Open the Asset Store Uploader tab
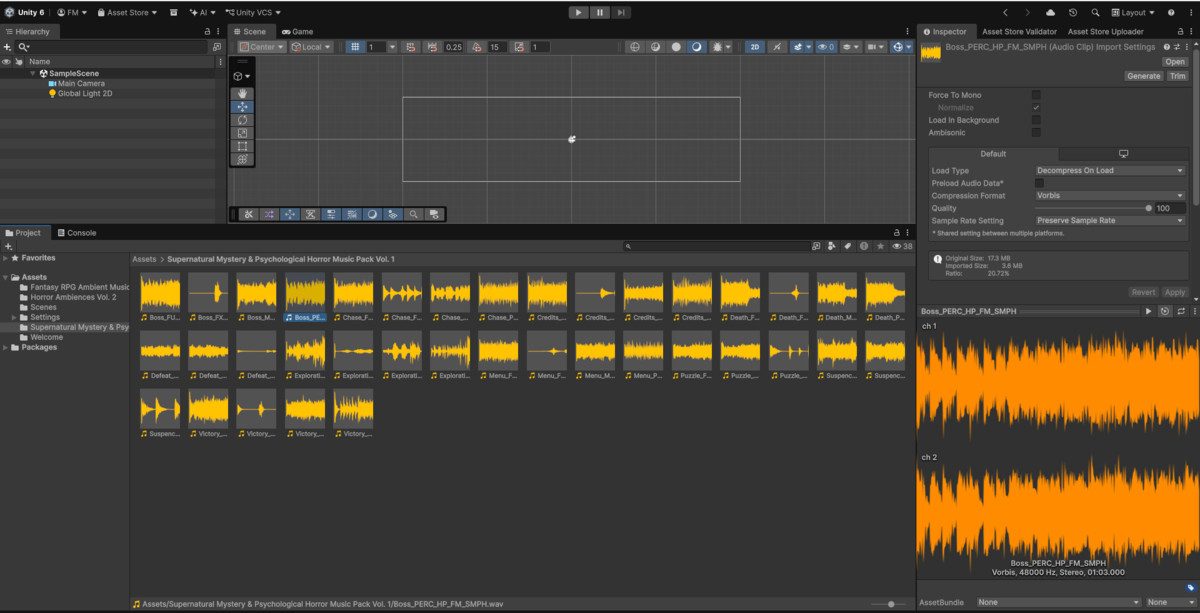This screenshot has width=1200, height=613. tap(1105, 32)
